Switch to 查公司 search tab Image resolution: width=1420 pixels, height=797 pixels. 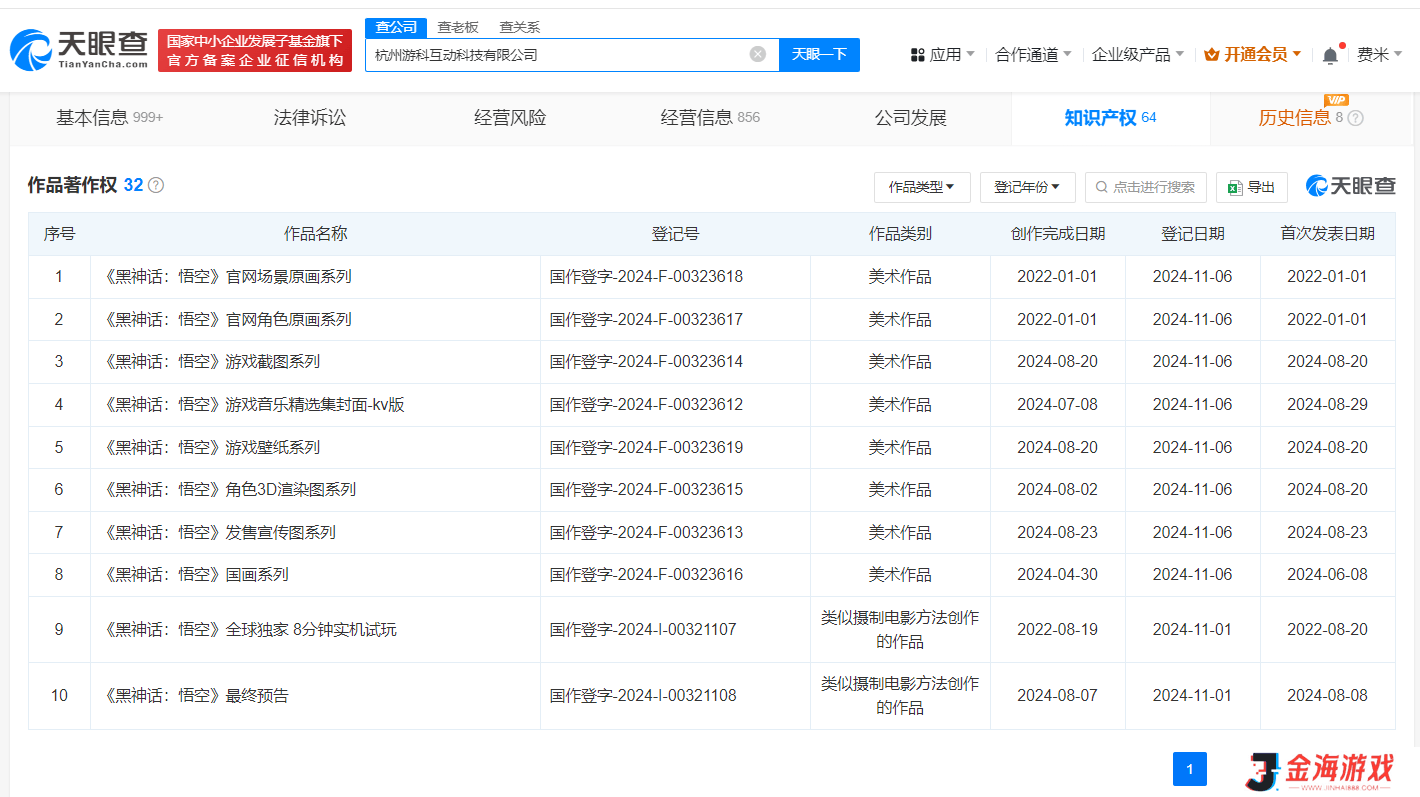coord(396,27)
